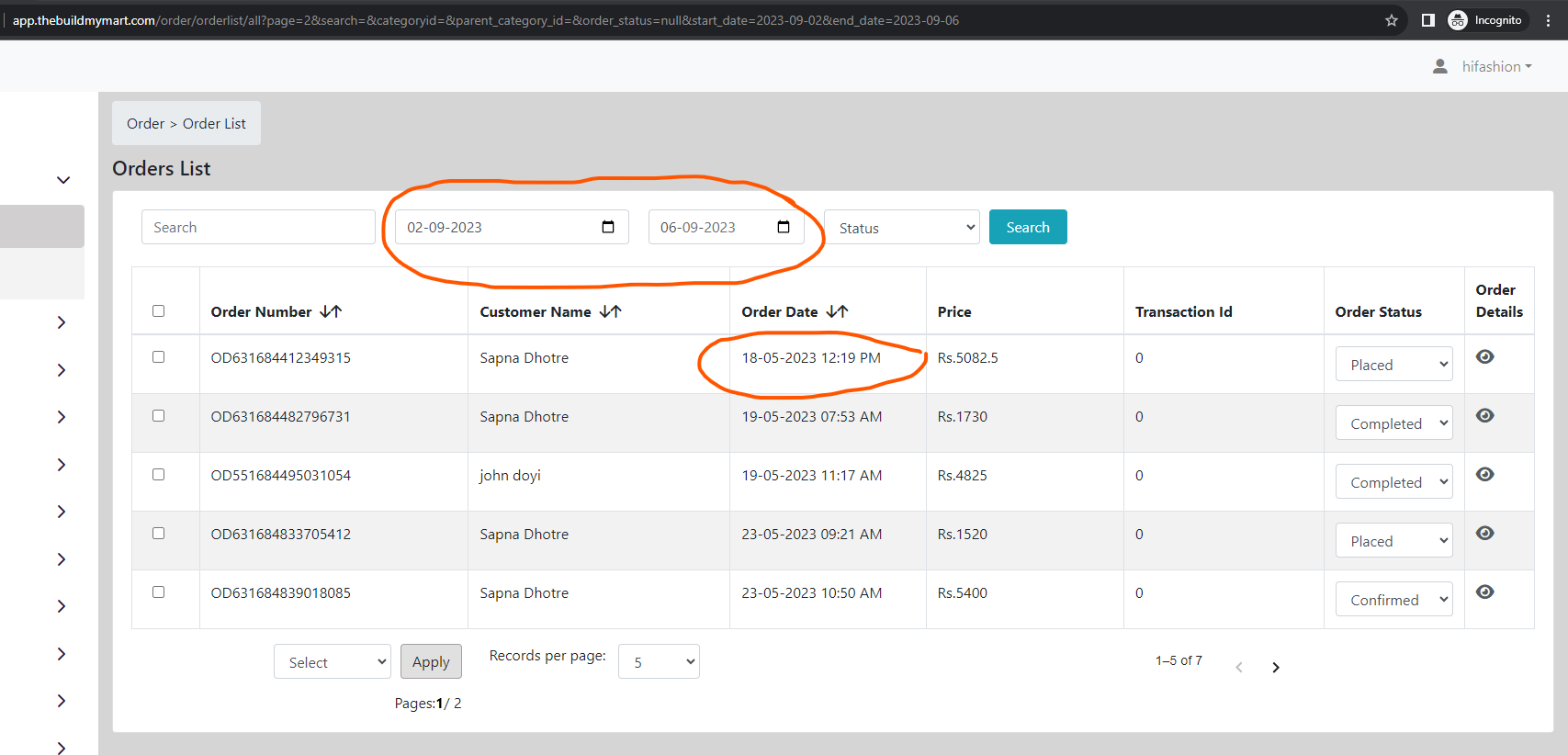This screenshot has width=1568, height=755.
Task: Check the box for order OD631684412349315
Action: pos(158,357)
